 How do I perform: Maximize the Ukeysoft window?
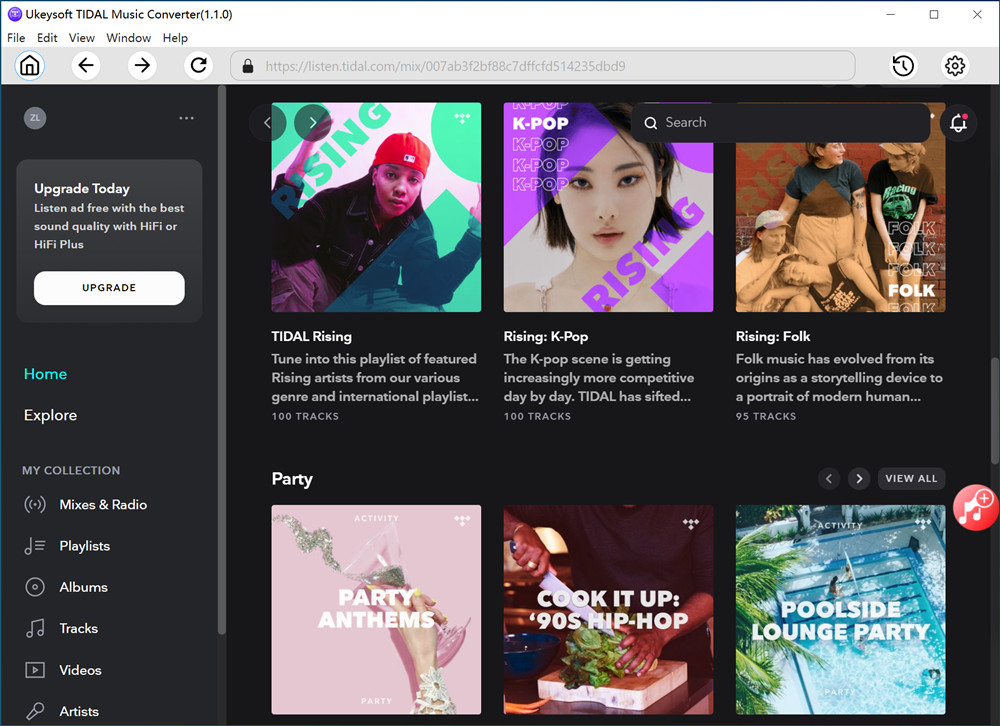934,14
